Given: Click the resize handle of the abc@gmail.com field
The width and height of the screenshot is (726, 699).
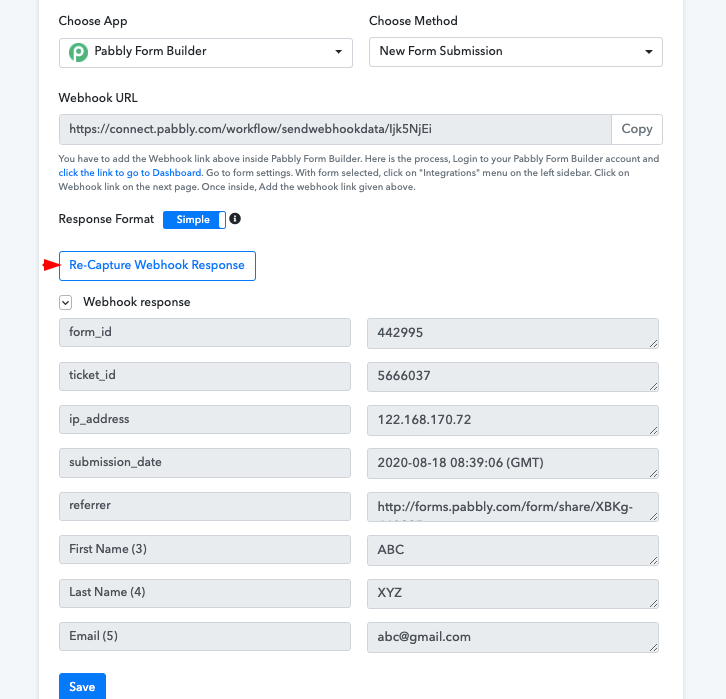Looking at the screenshot, I should [653, 647].
